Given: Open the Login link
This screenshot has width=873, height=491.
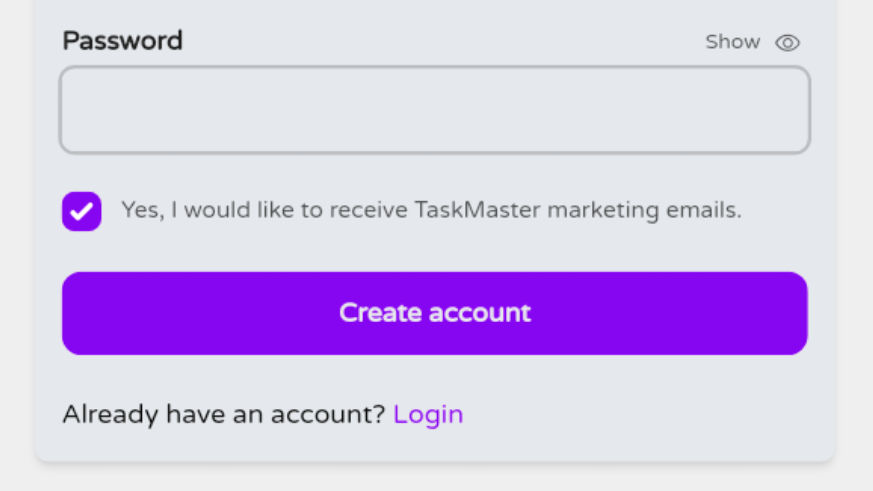Looking at the screenshot, I should coord(428,414).
